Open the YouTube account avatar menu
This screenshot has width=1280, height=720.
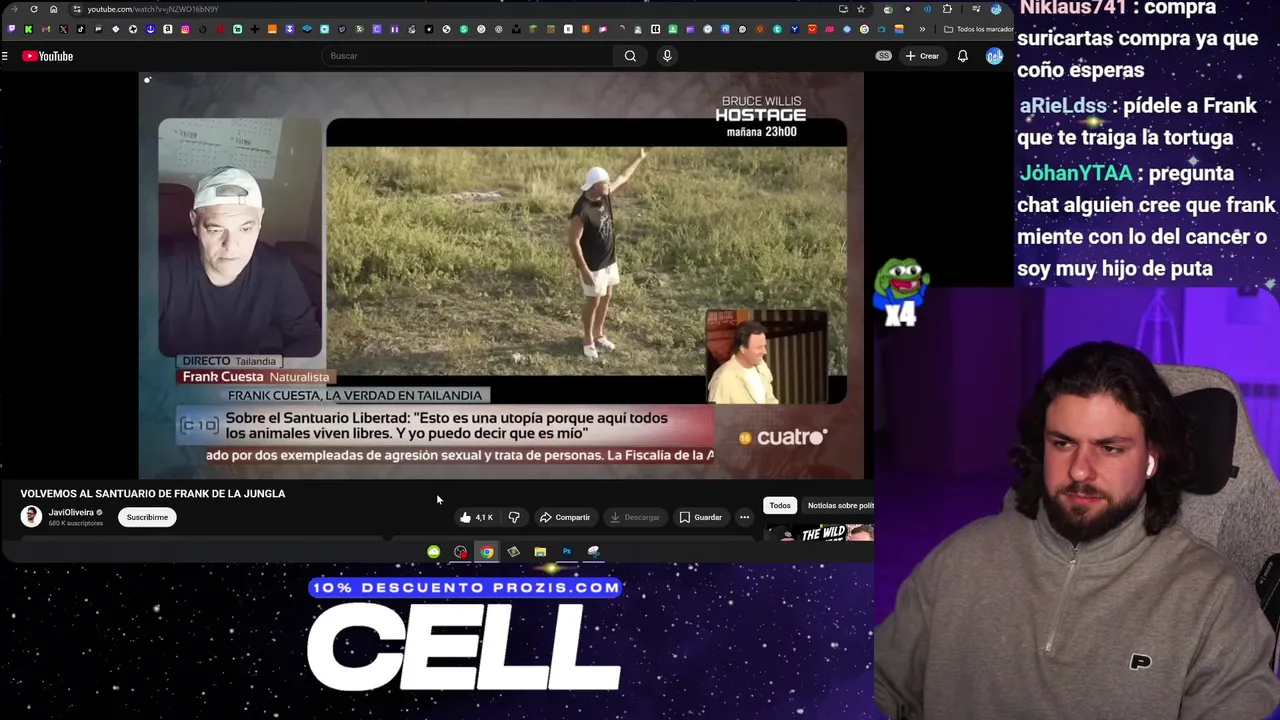[x=994, y=56]
